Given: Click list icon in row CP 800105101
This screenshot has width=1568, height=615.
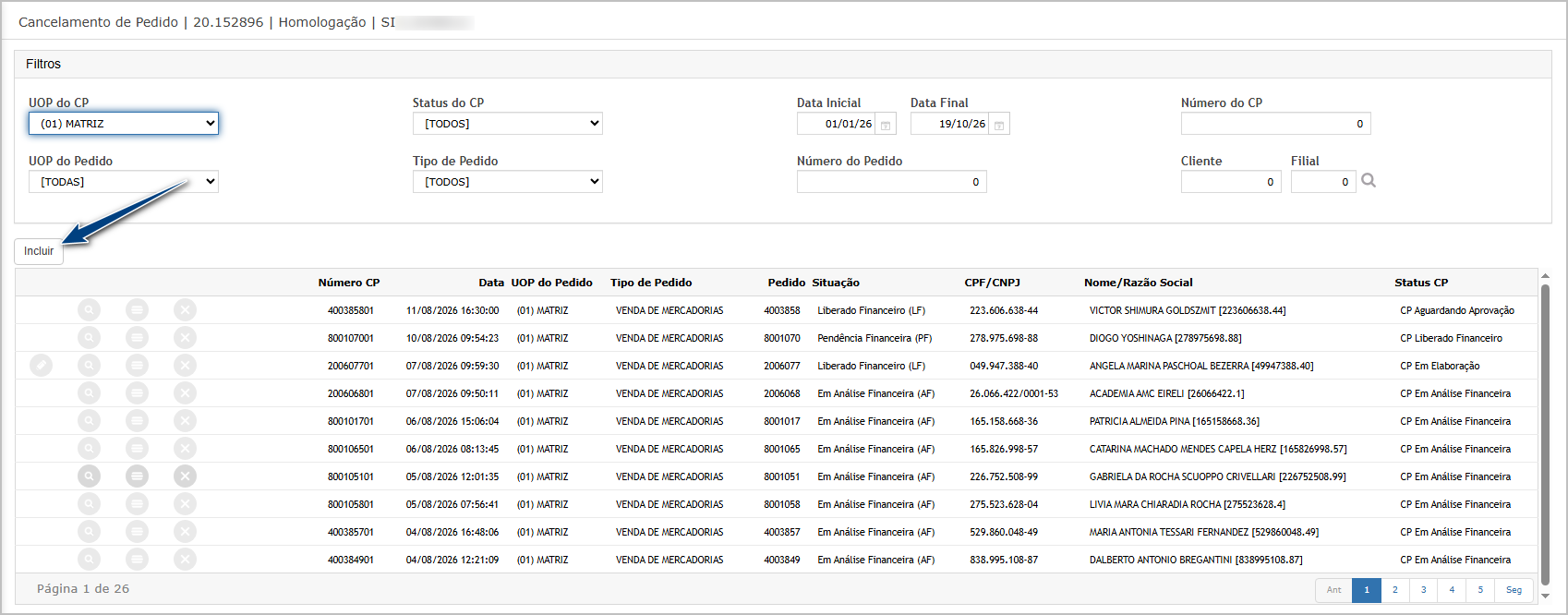Looking at the screenshot, I should coord(137,476).
